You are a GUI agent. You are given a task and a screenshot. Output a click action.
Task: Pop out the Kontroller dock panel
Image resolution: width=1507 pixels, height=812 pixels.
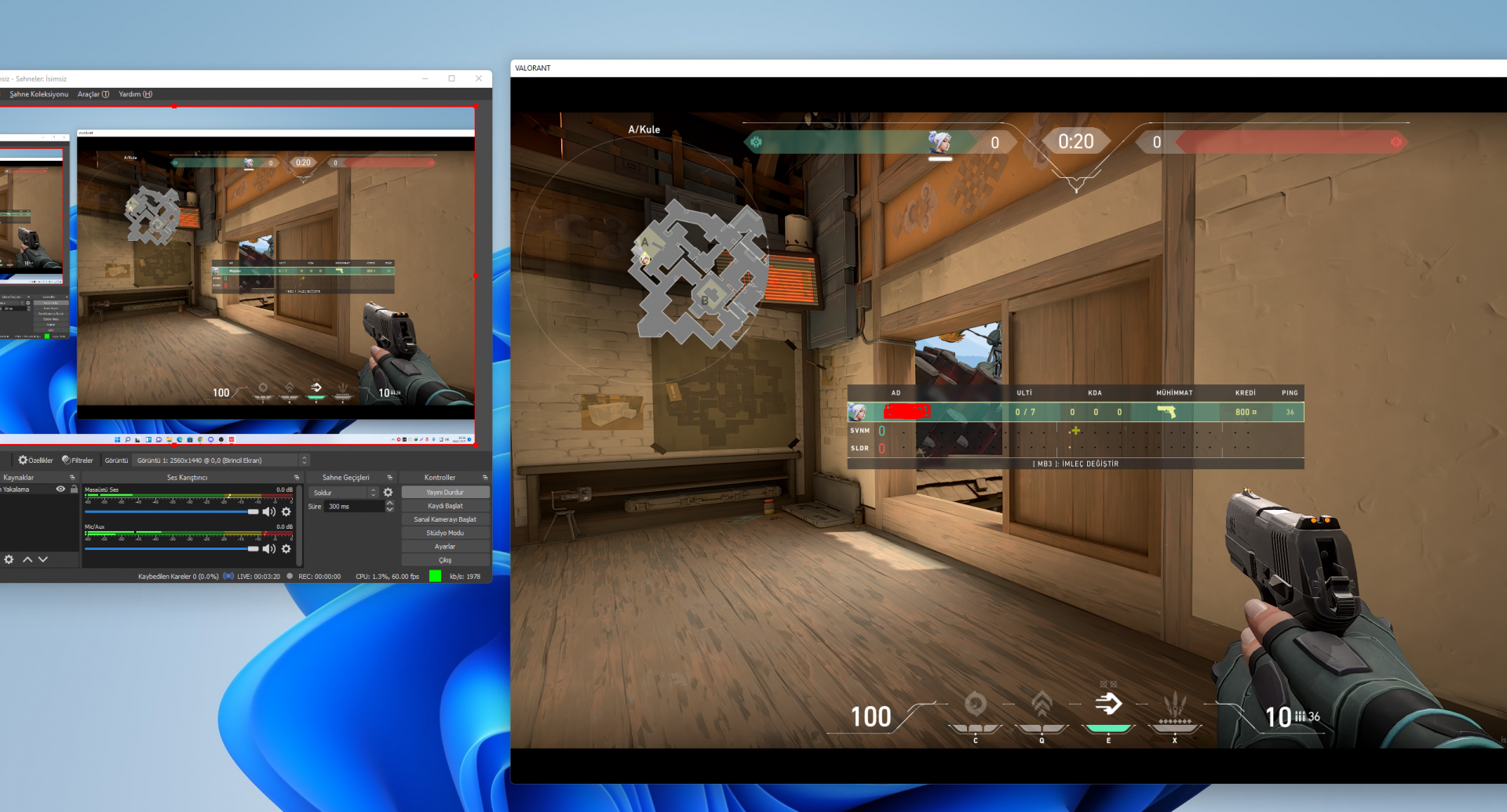(485, 477)
